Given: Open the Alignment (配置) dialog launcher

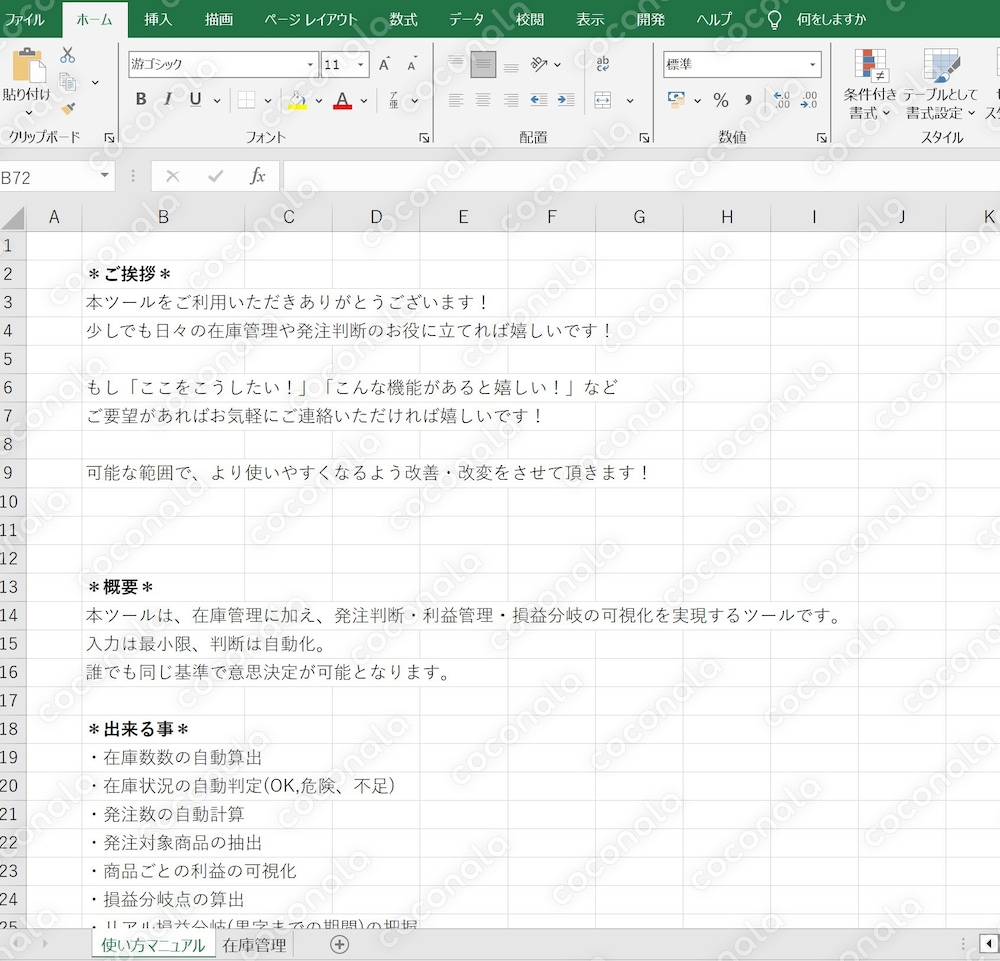Looking at the screenshot, I should tap(644, 138).
